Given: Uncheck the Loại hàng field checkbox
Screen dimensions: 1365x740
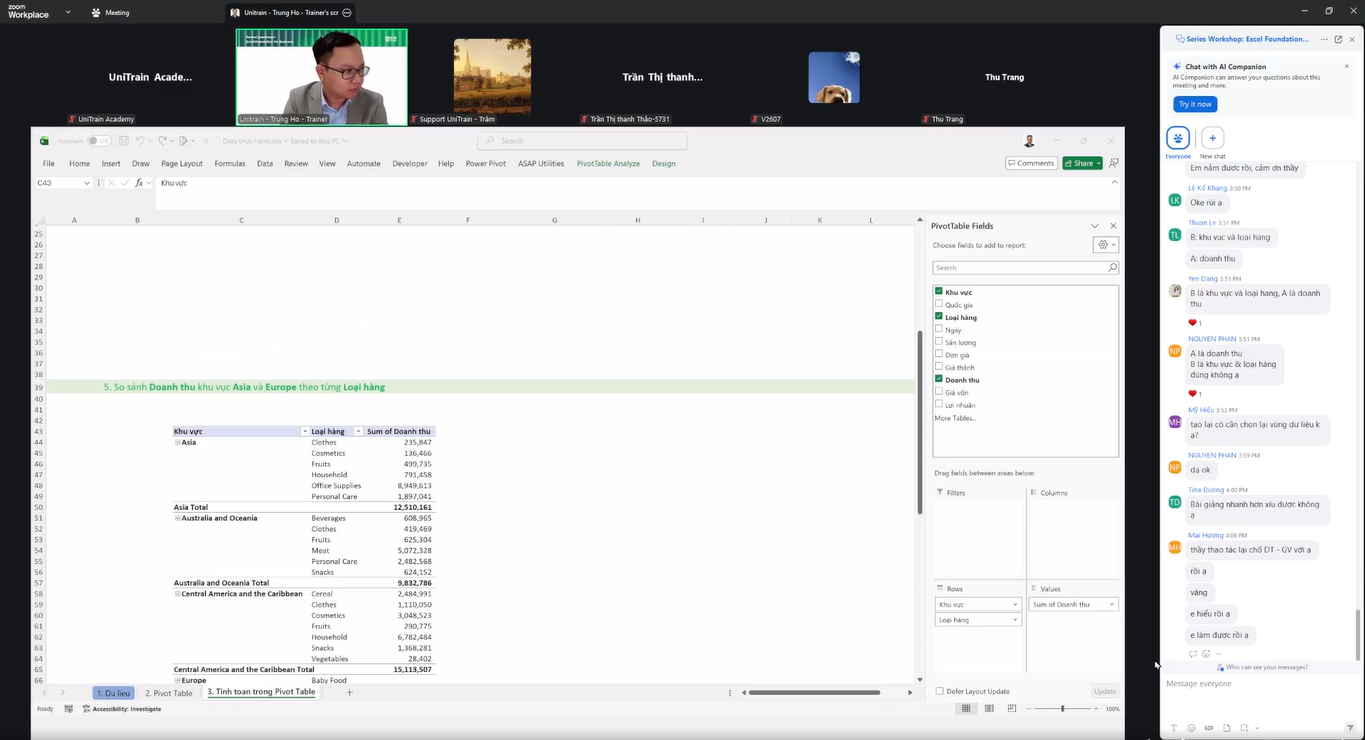Looking at the screenshot, I should [x=939, y=316].
